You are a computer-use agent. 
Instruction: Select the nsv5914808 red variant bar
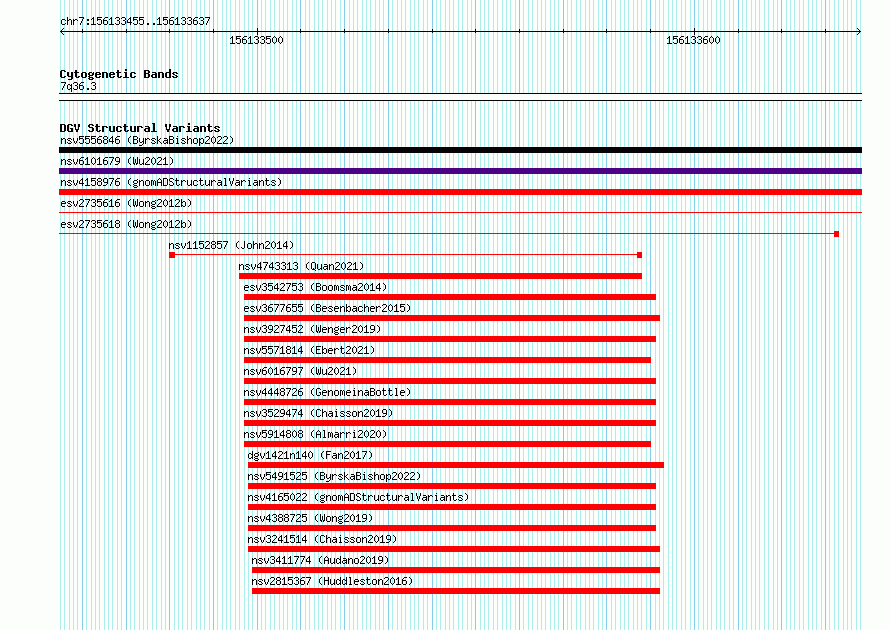pyautogui.click(x=447, y=444)
